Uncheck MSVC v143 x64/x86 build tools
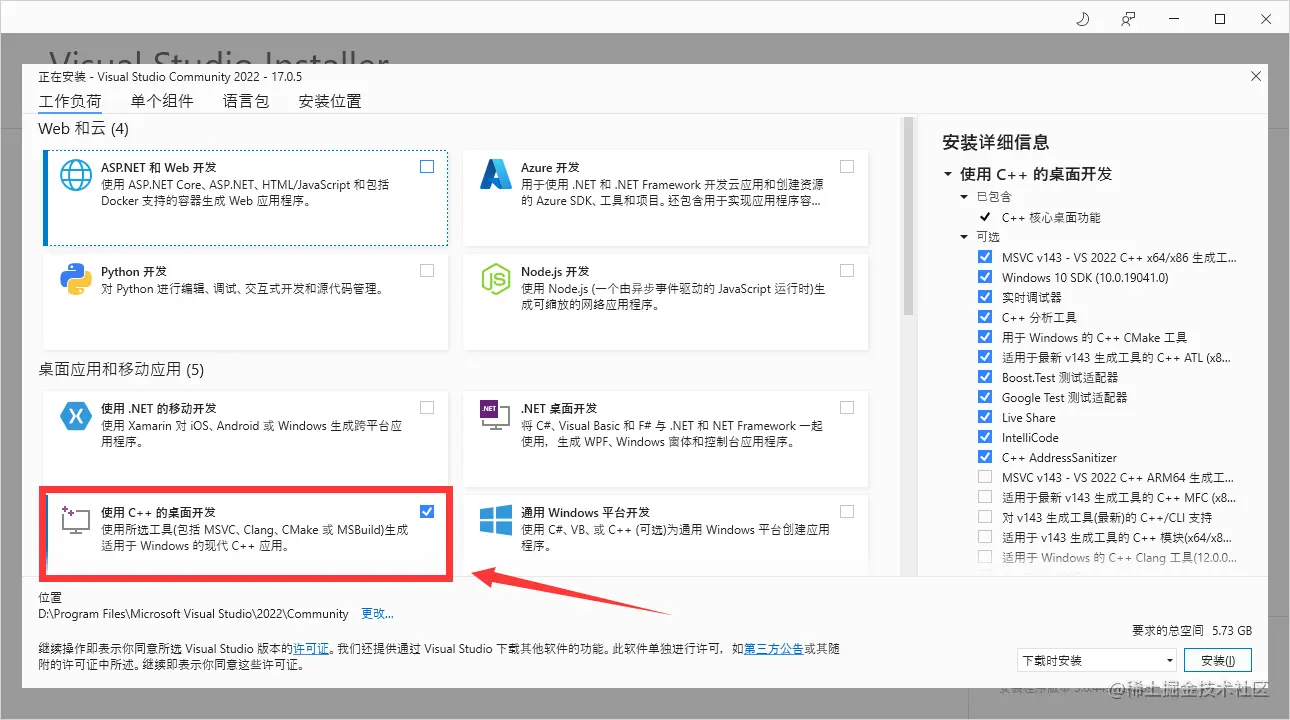 coord(985,257)
